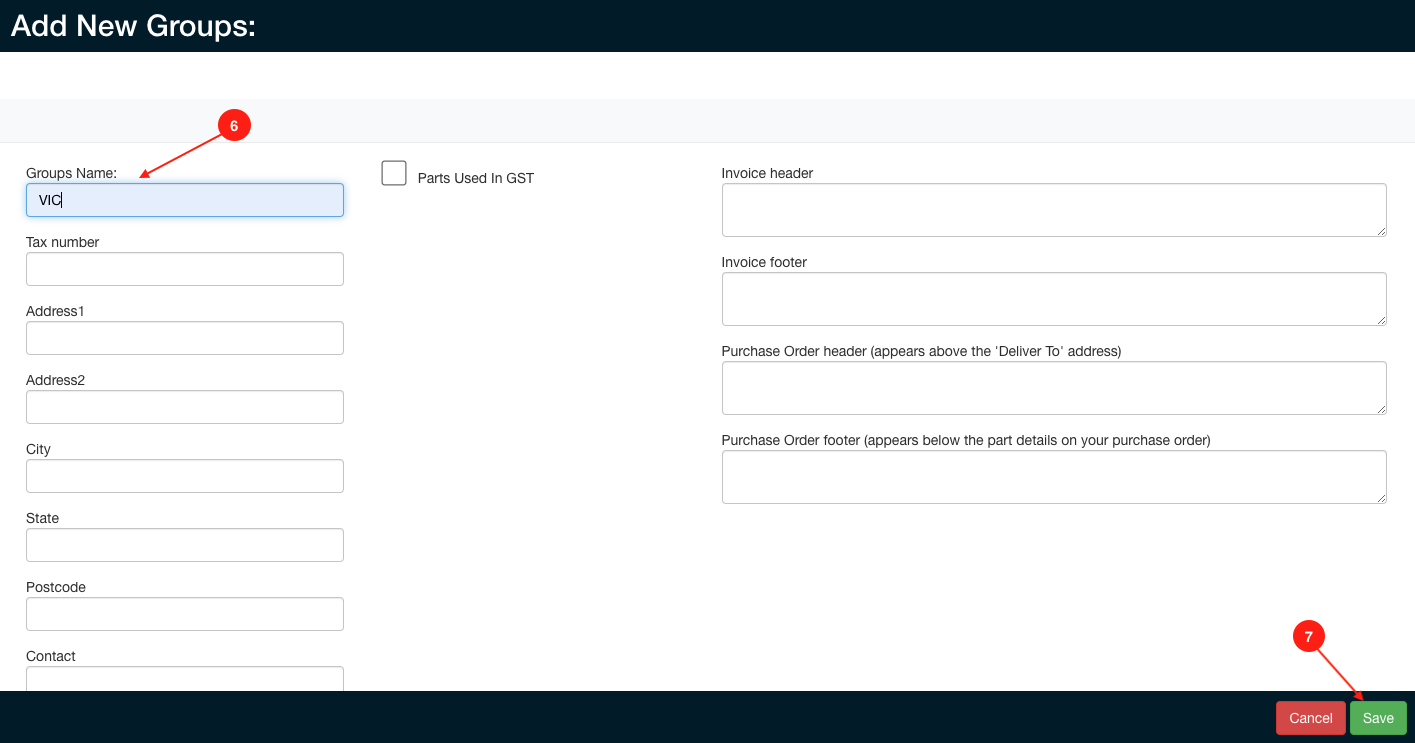1415x743 pixels.
Task: Click the red numbered marker labeled 7
Action: tap(1309, 636)
